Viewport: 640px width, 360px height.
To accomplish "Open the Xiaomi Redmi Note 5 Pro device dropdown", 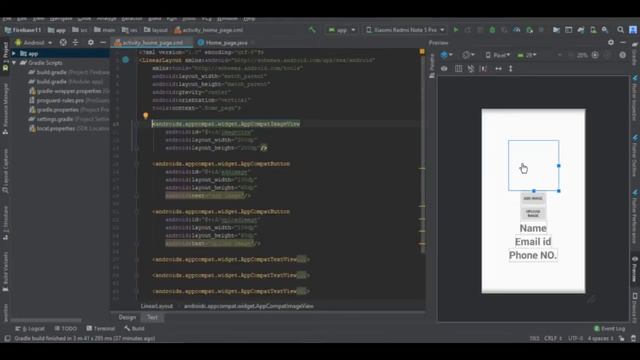I will pos(405,30).
